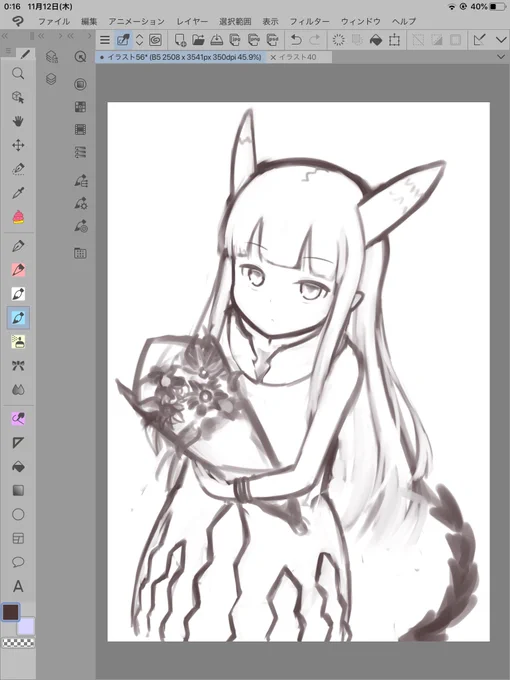The image size is (510, 680).
Task: Click the New document icon in command bar
Action: pyautogui.click(x=180, y=40)
